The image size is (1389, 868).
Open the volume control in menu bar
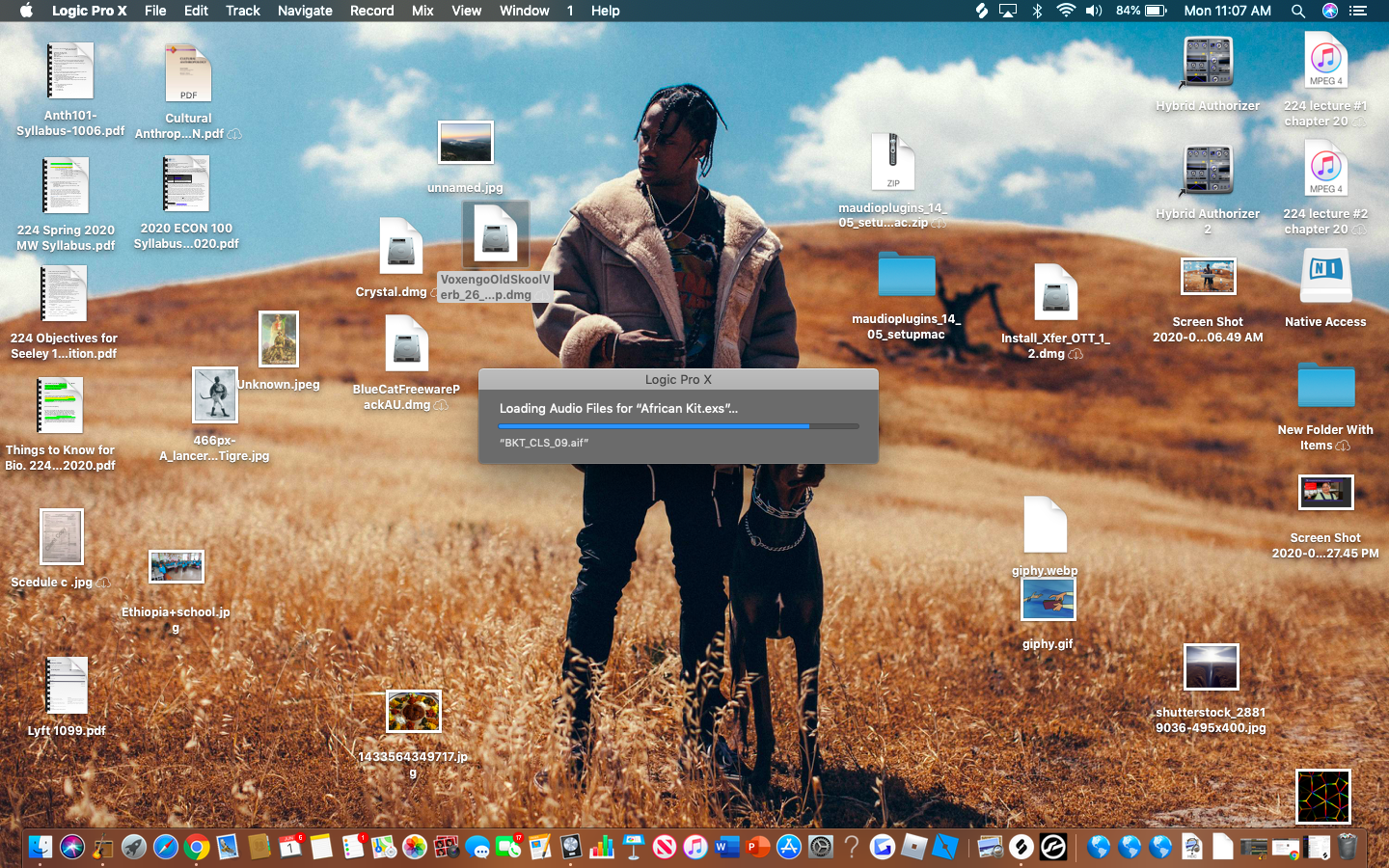click(x=1094, y=11)
